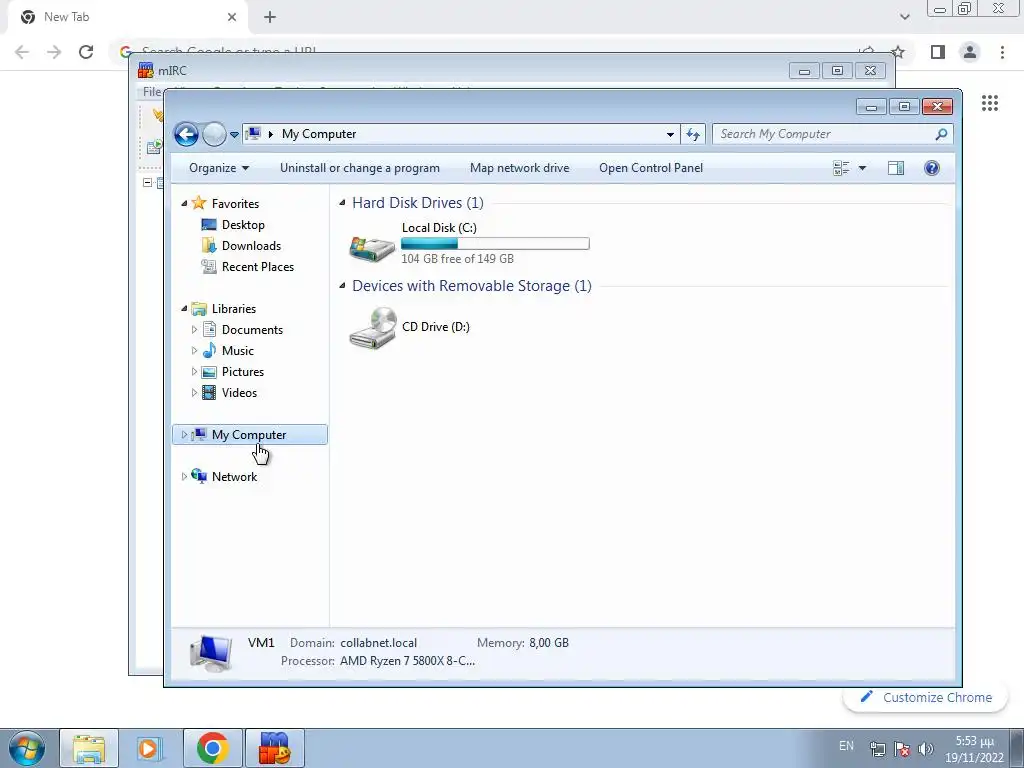
Task: Expand the Music library
Action: 194,351
